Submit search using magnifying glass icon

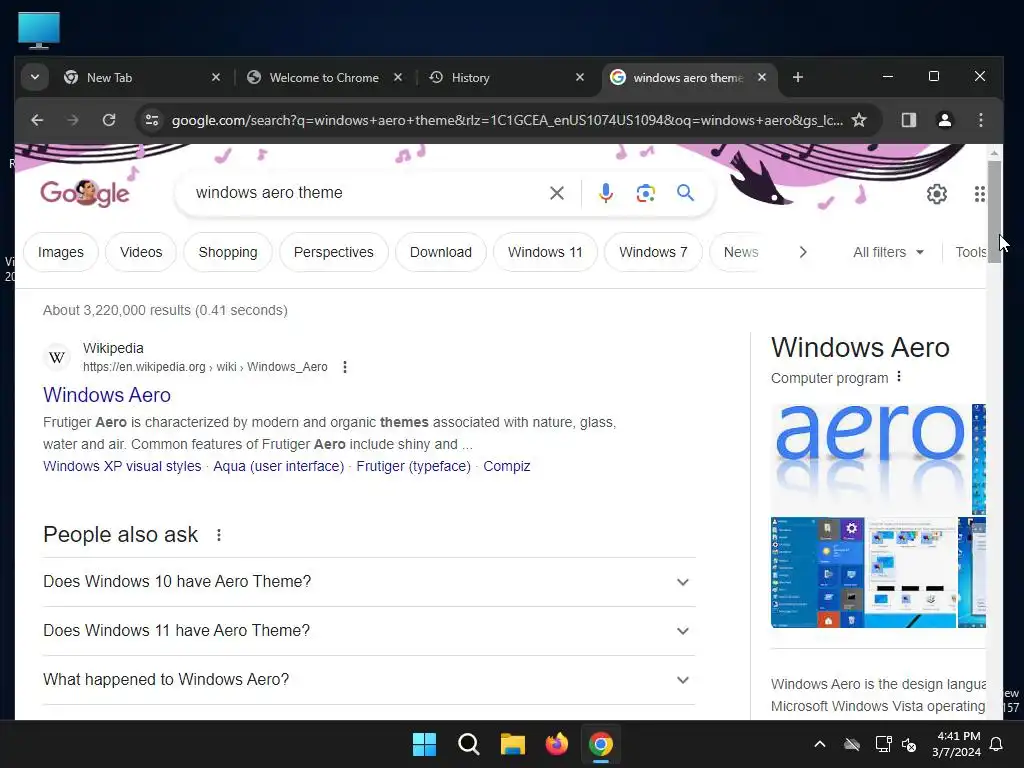pos(685,193)
